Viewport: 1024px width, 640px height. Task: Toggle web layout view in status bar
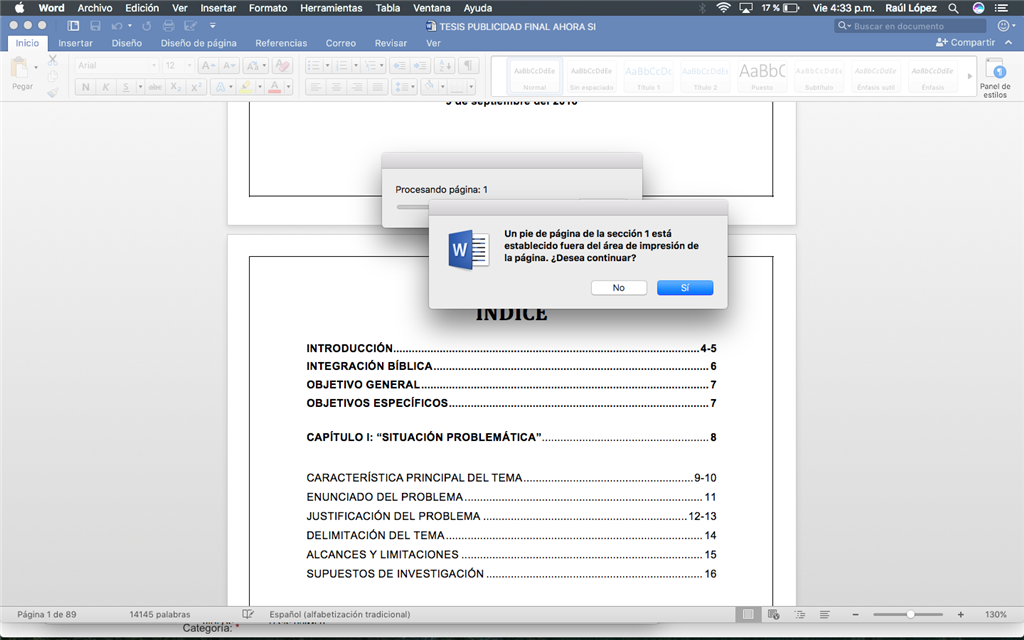pyautogui.click(x=774, y=615)
